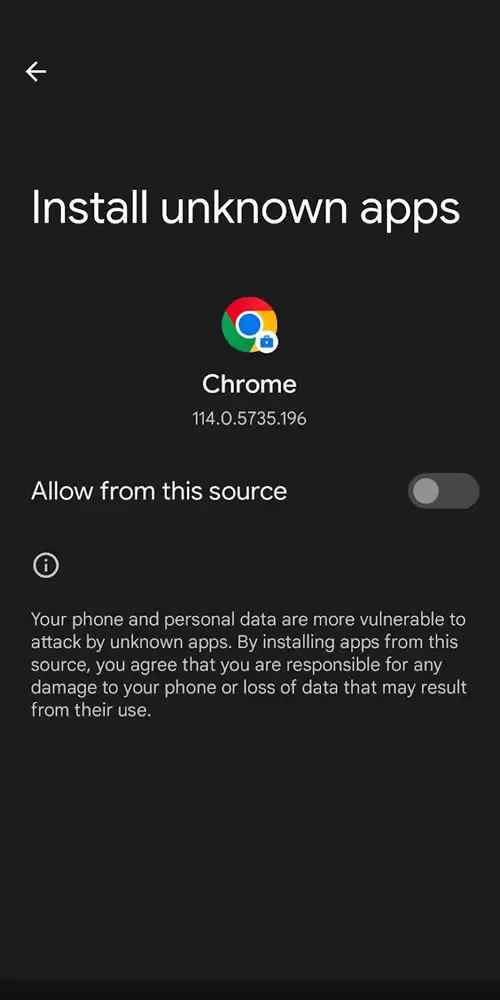
Task: Tap the grey knob of the toggle
Action: point(425,491)
